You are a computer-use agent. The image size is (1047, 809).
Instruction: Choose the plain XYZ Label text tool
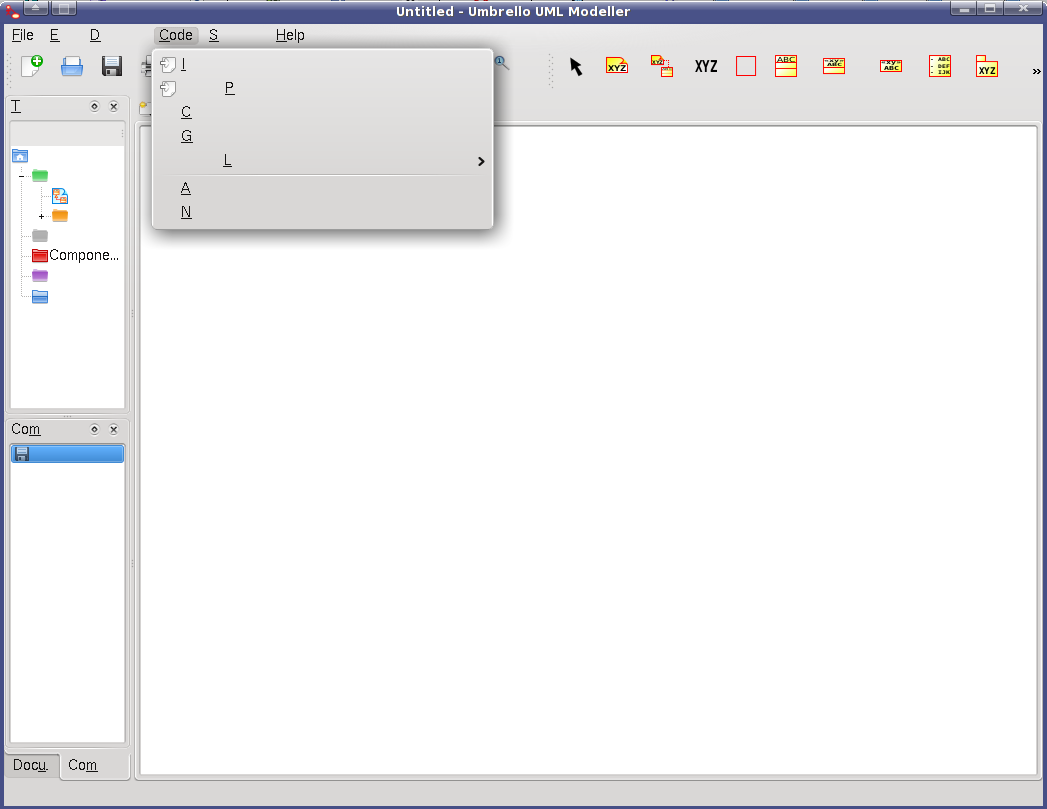click(706, 67)
